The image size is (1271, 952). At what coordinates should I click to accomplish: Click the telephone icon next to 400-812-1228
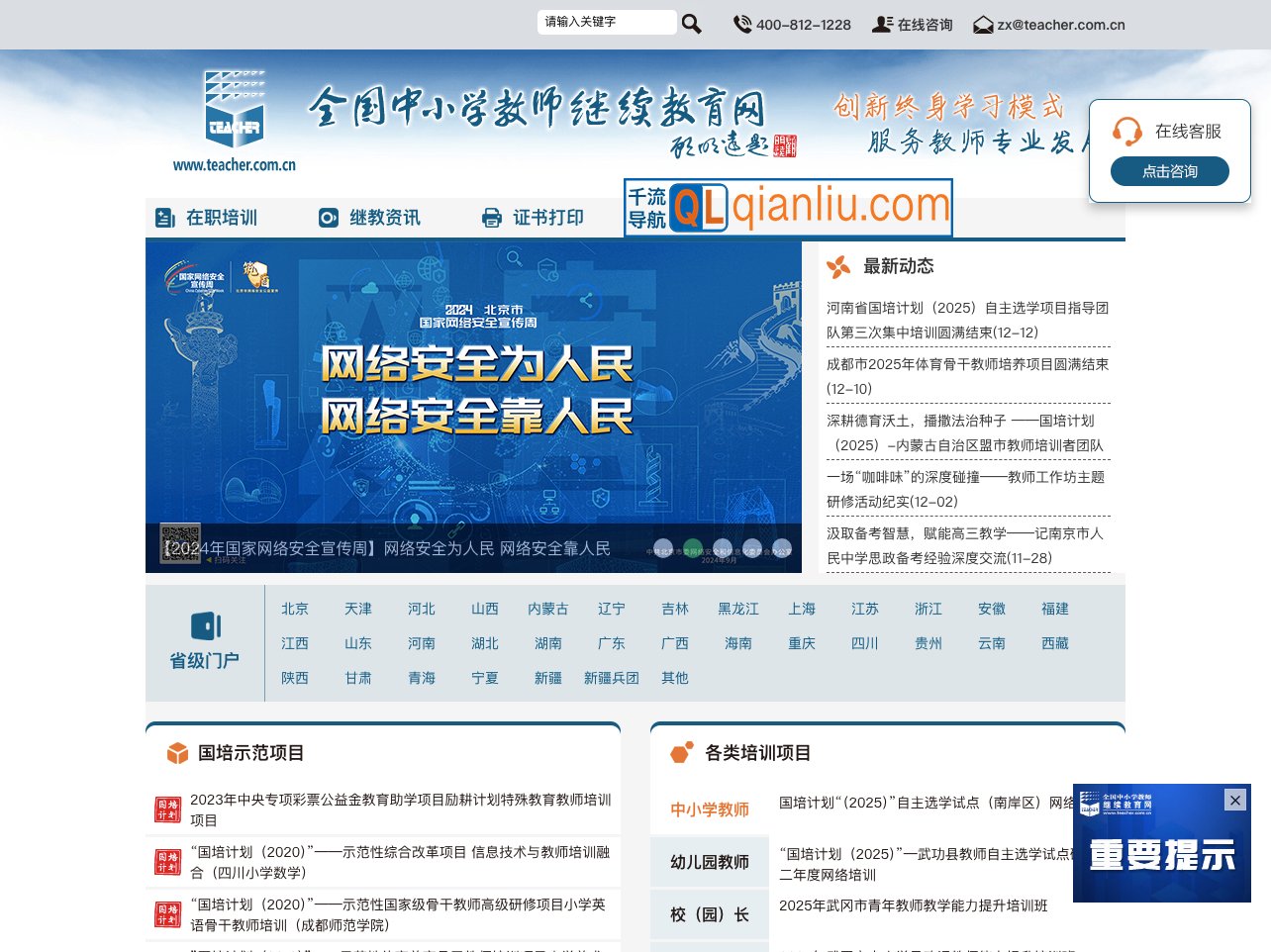(741, 24)
